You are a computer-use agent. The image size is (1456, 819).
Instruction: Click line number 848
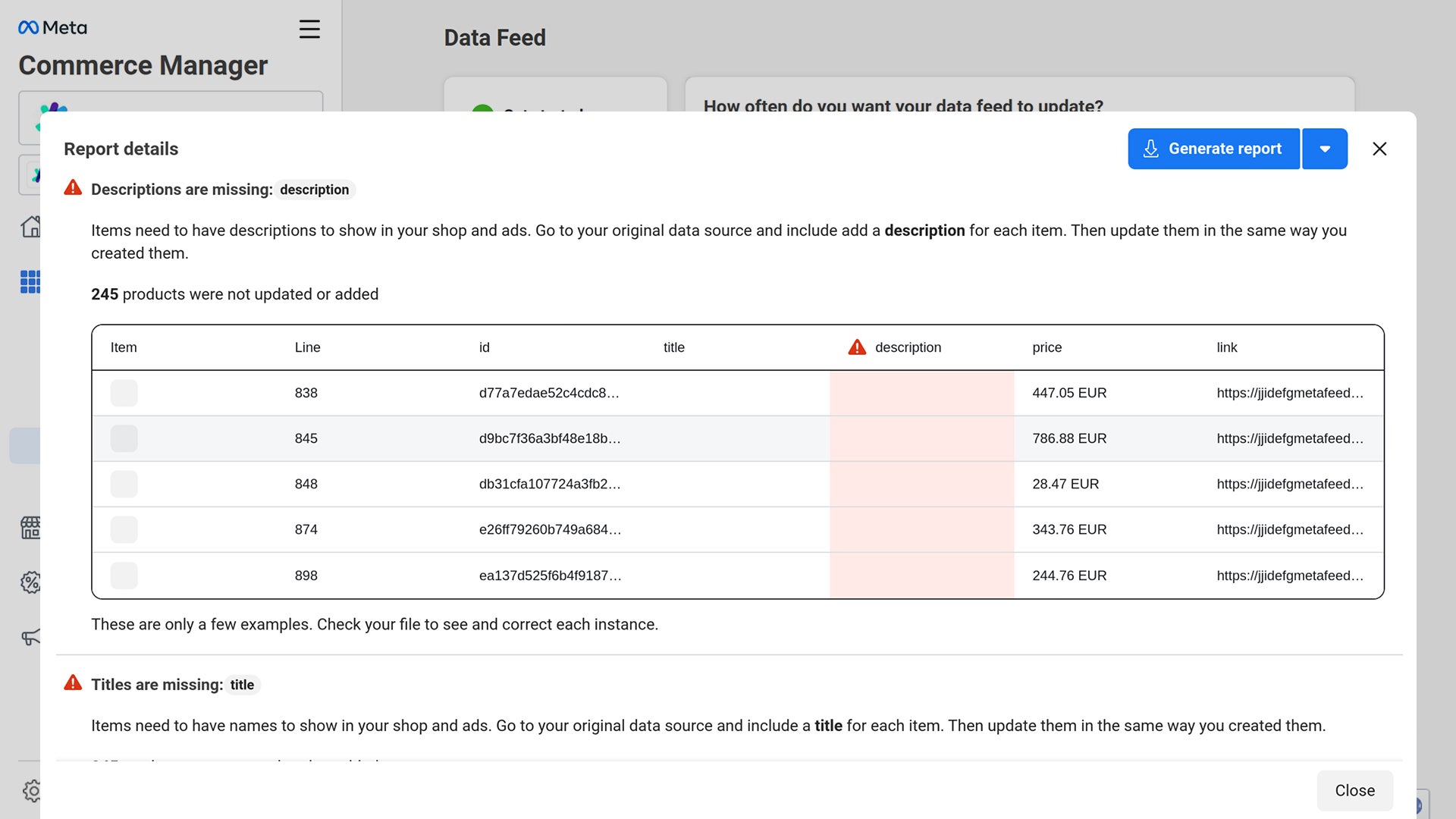[306, 484]
